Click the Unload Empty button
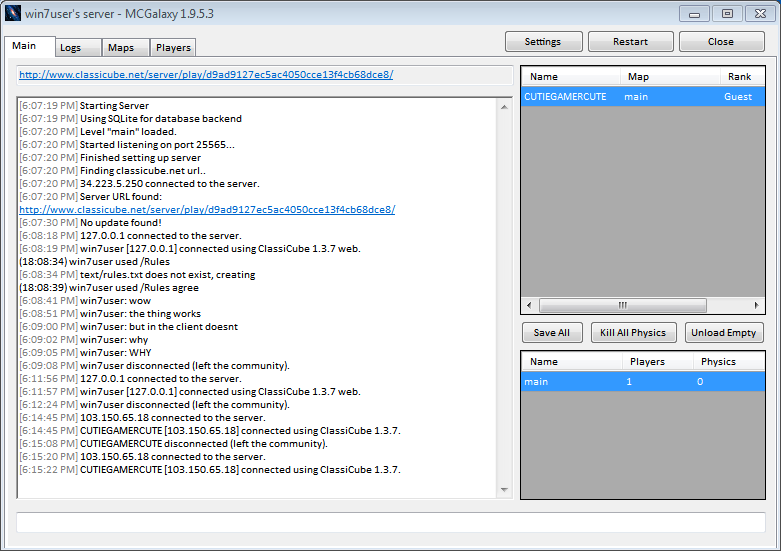Image resolution: width=781 pixels, height=551 pixels. pyautogui.click(x=724, y=333)
